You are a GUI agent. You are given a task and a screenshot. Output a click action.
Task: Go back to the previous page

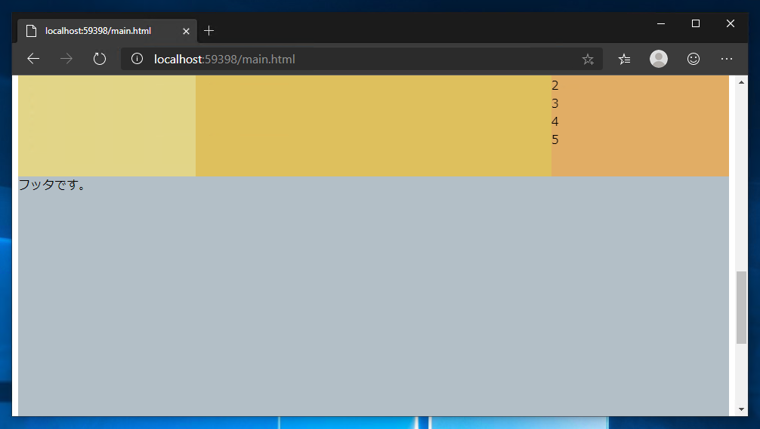tap(33, 59)
